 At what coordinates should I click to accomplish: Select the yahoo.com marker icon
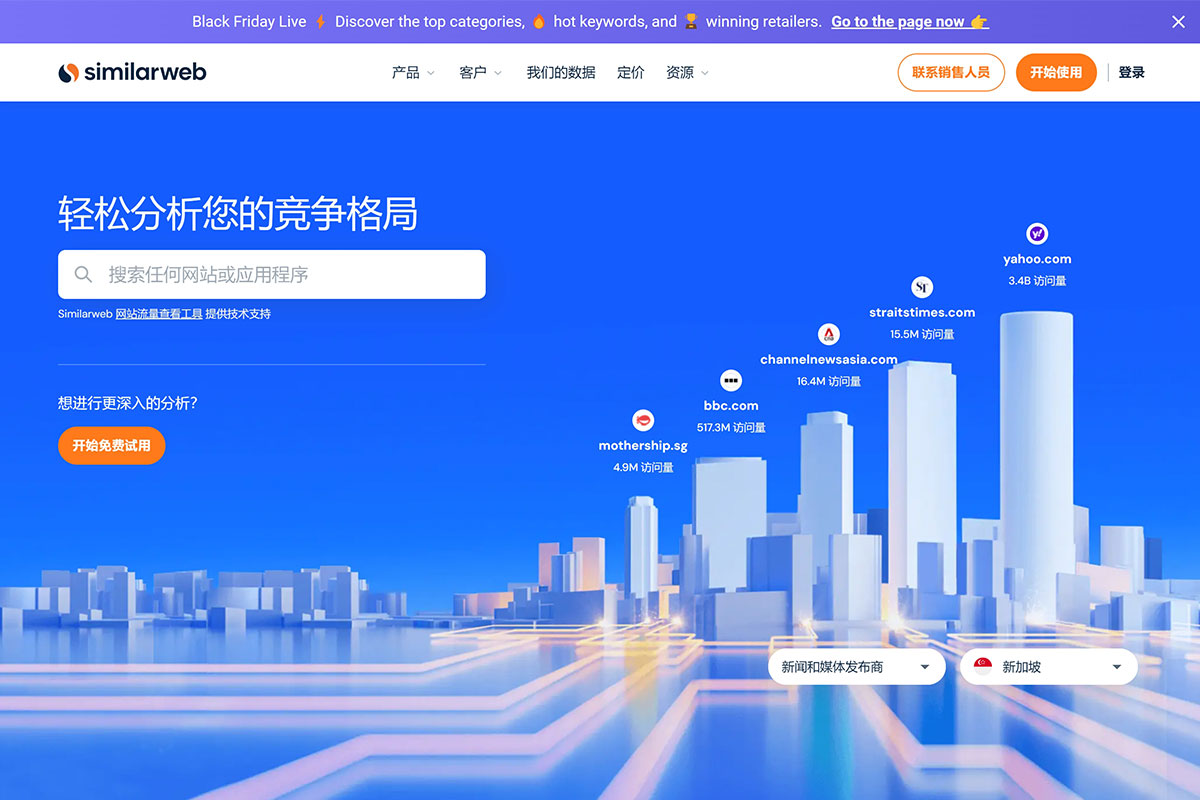tap(1037, 234)
